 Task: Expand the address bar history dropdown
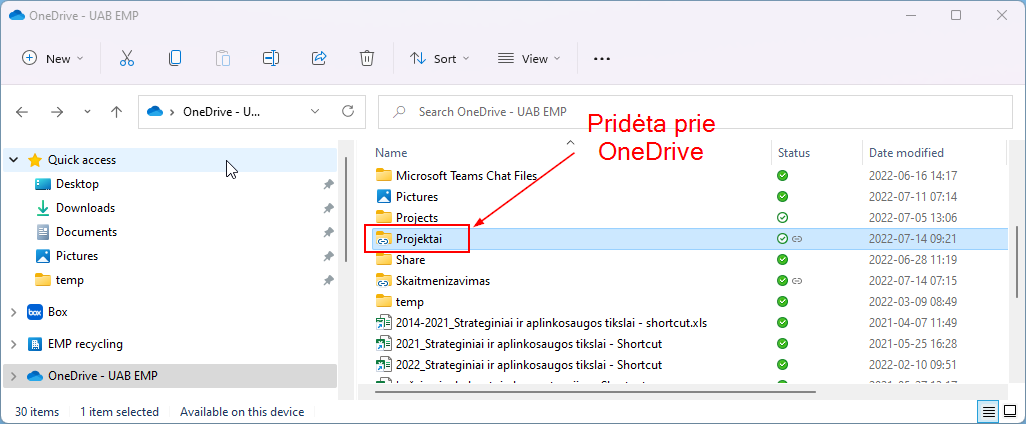[x=315, y=112]
